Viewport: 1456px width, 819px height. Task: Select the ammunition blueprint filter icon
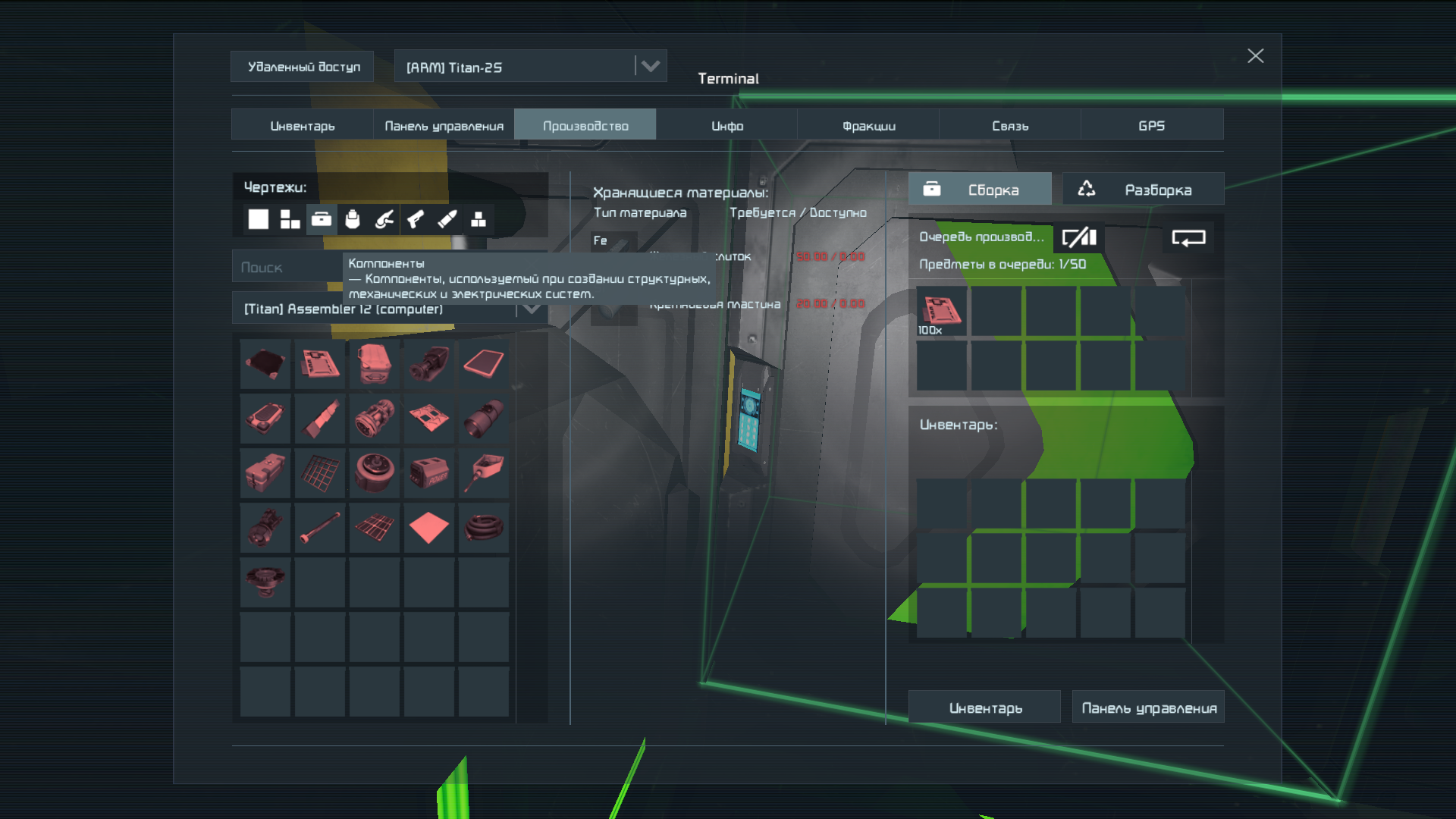point(447,220)
